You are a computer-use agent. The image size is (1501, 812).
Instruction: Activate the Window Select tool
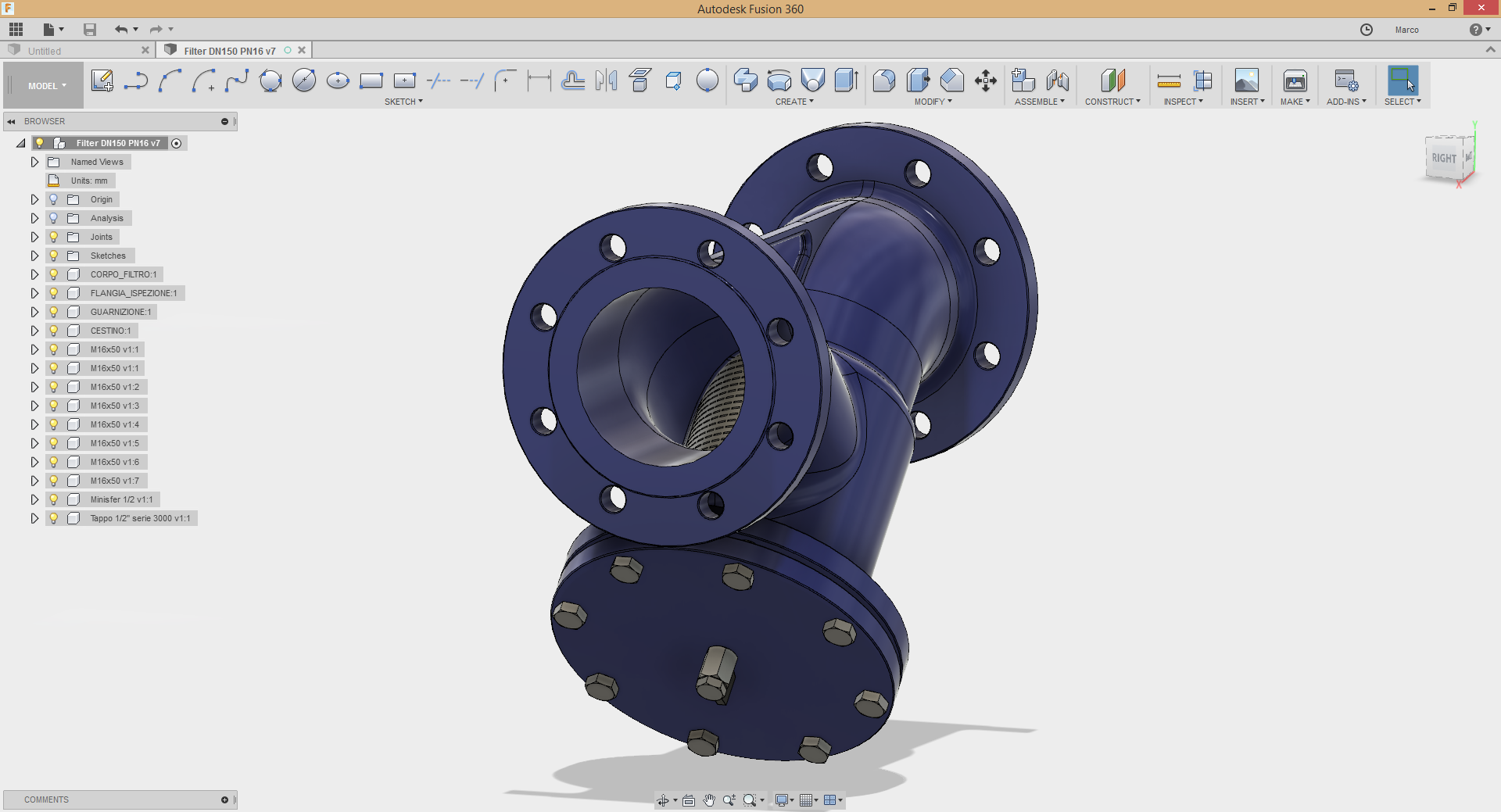tap(1403, 80)
